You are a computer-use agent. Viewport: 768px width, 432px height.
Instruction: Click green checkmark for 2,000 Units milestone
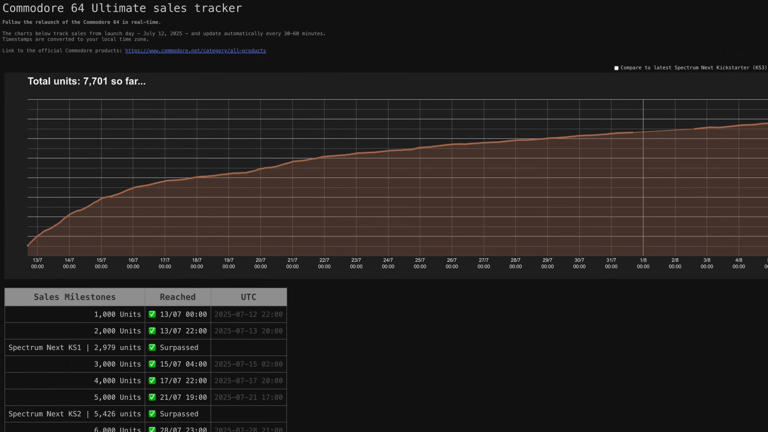pyautogui.click(x=152, y=331)
